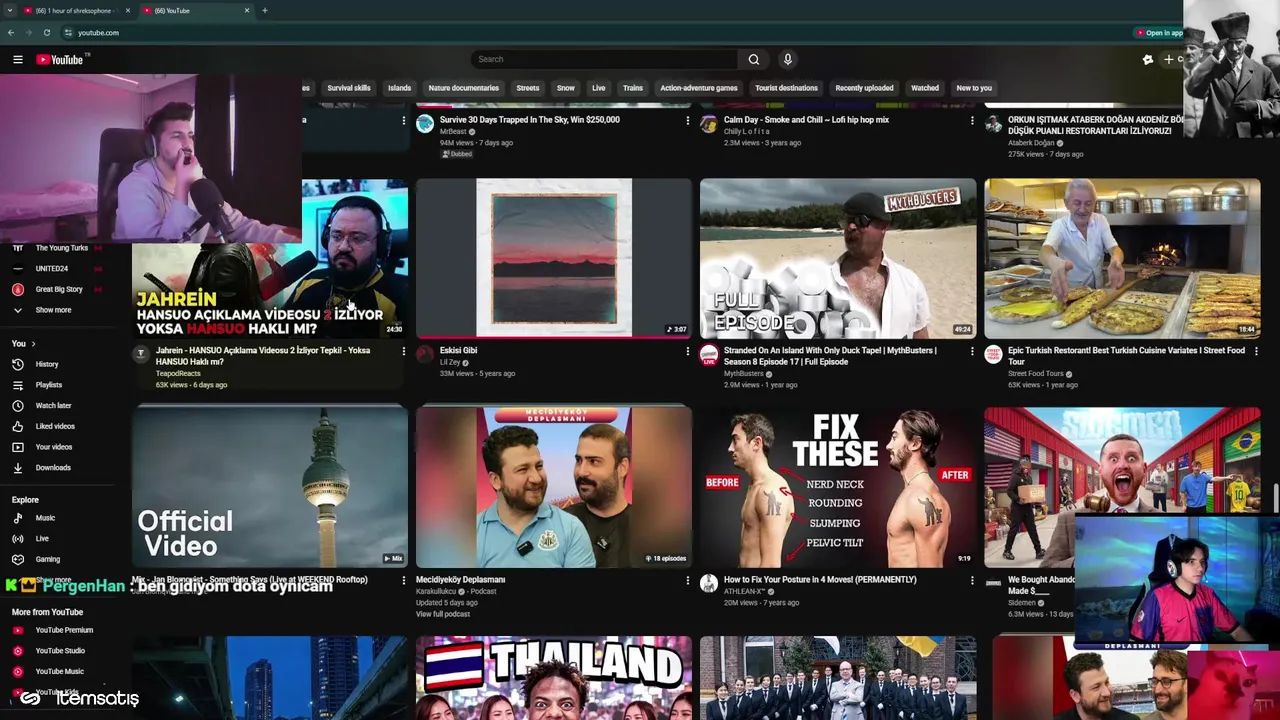Open Live under Explore
Image resolution: width=1280 pixels, height=720 pixels.
coord(42,539)
